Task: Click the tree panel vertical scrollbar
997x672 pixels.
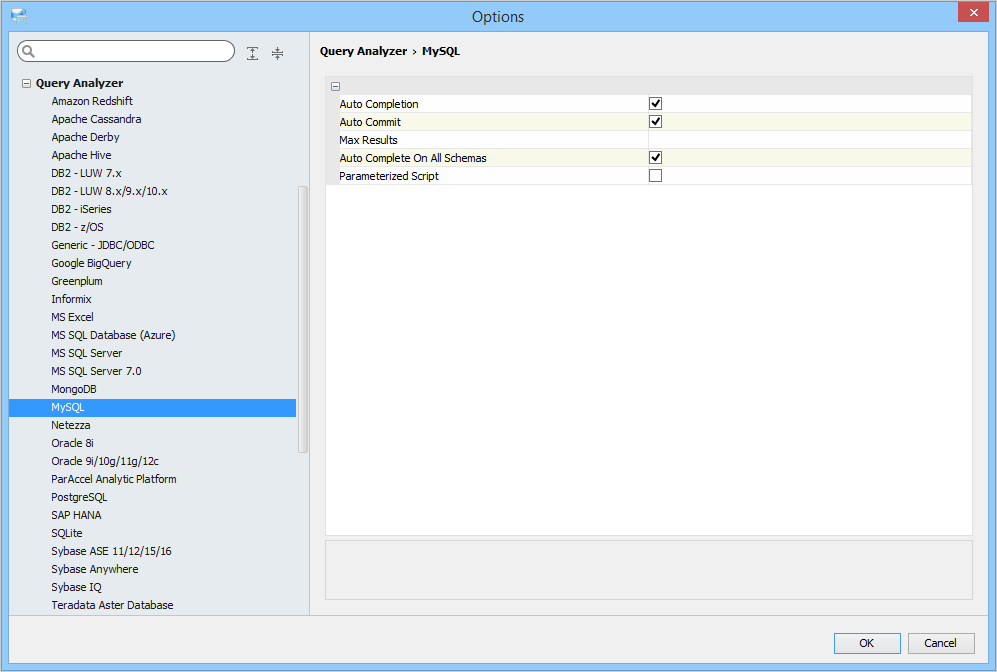Action: [x=303, y=319]
